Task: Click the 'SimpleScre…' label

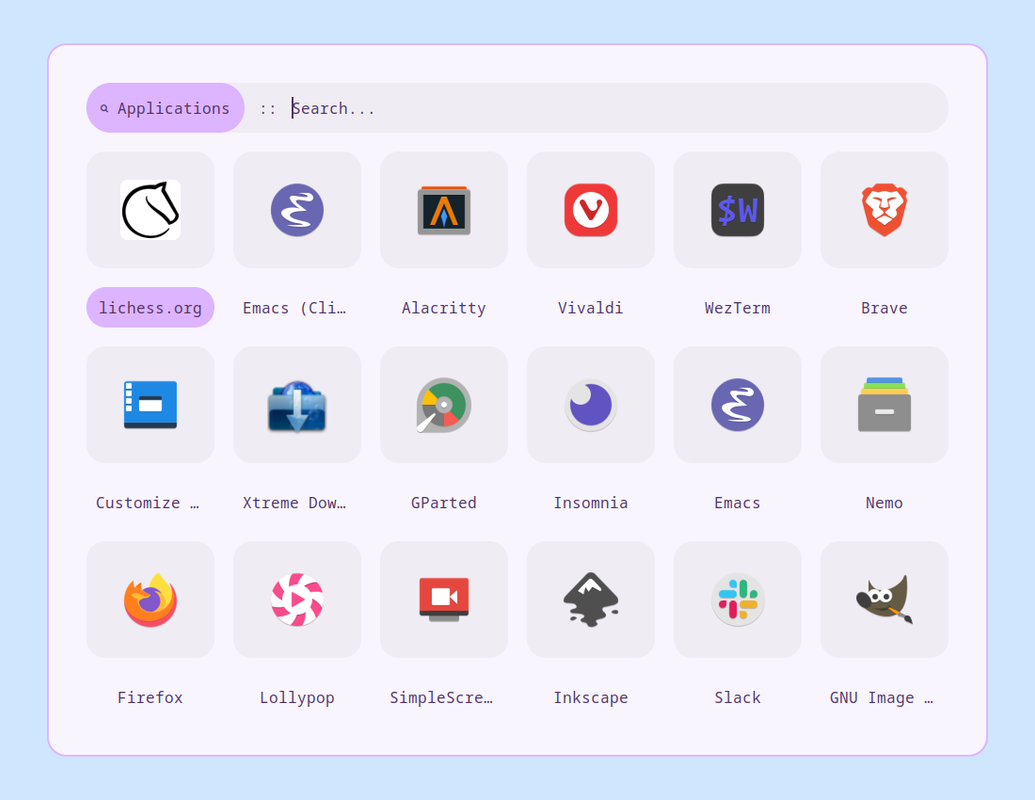Action: pos(442,698)
